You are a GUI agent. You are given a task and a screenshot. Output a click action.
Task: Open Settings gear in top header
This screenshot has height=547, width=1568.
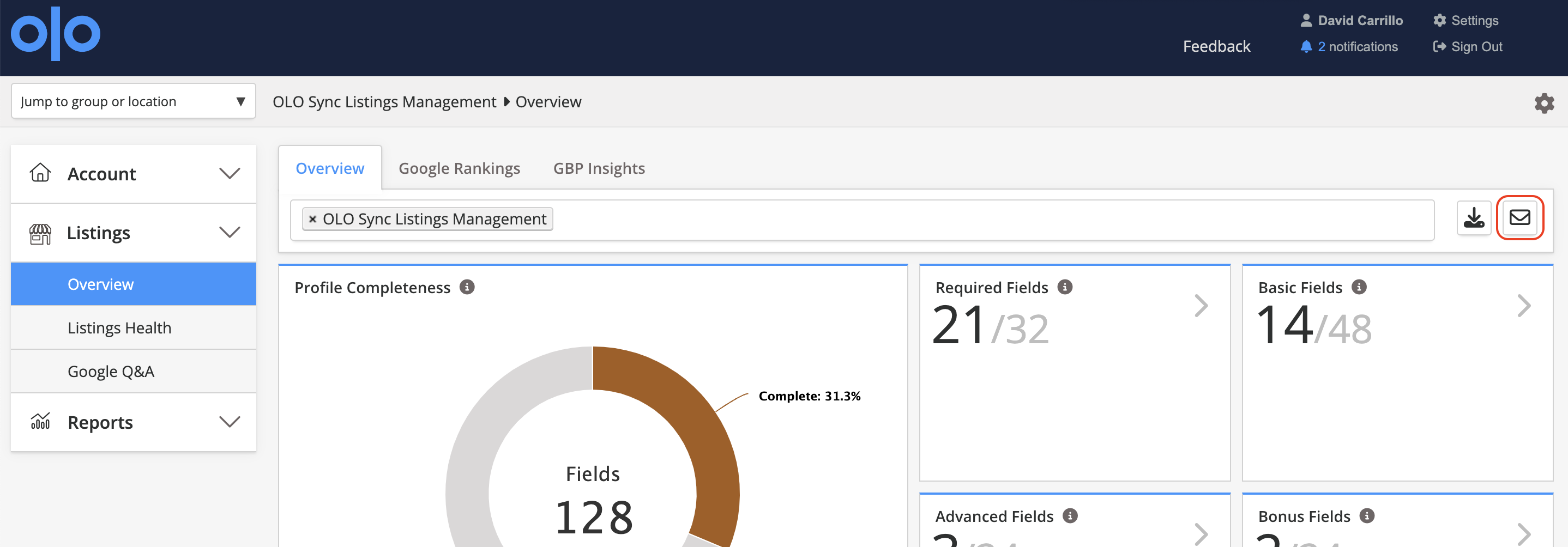[x=1439, y=20]
